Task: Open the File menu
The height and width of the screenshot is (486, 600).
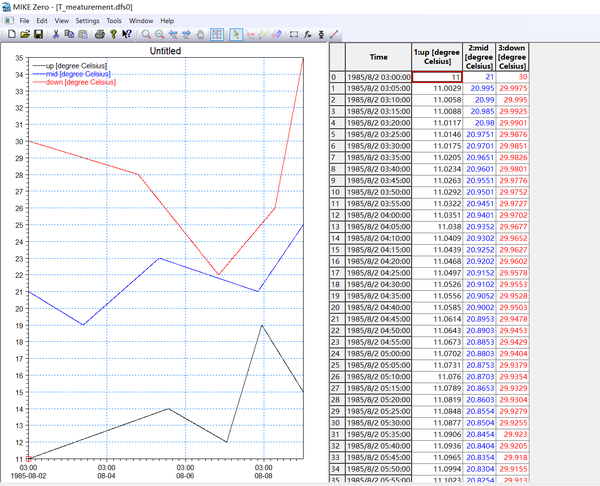Action: [x=25, y=20]
